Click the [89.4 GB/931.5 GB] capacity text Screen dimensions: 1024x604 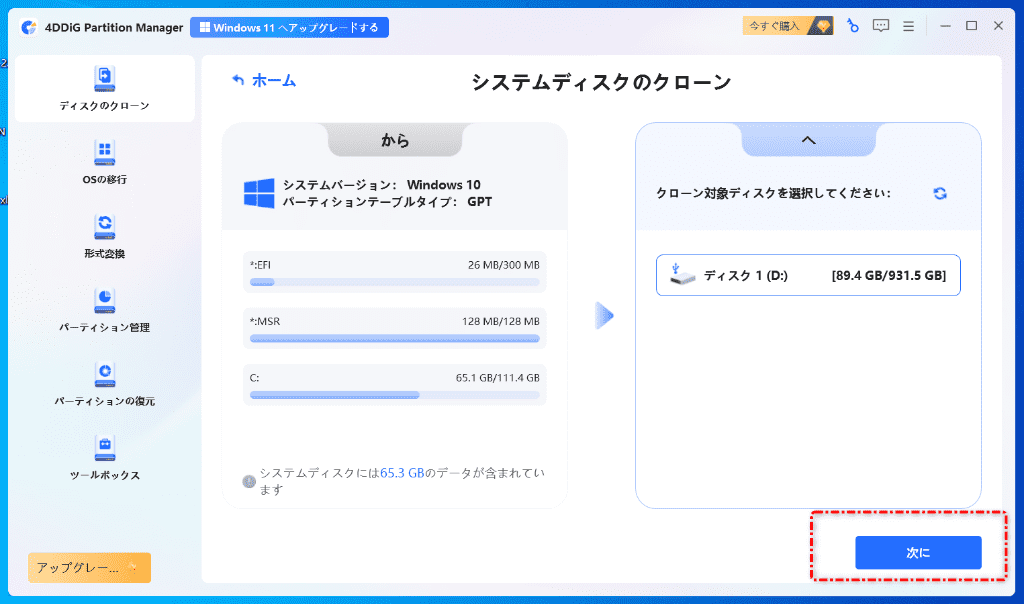tap(889, 276)
